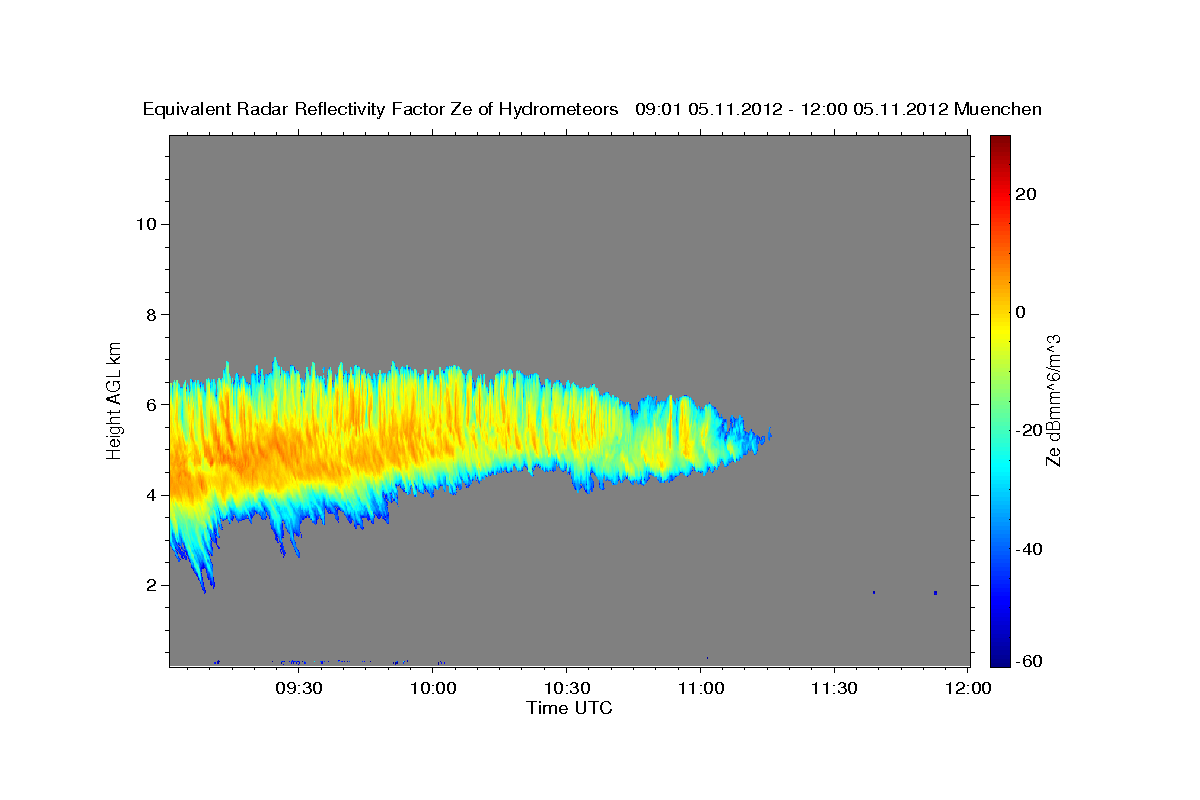Click the yellow section of the colorbar

tap(1000, 330)
